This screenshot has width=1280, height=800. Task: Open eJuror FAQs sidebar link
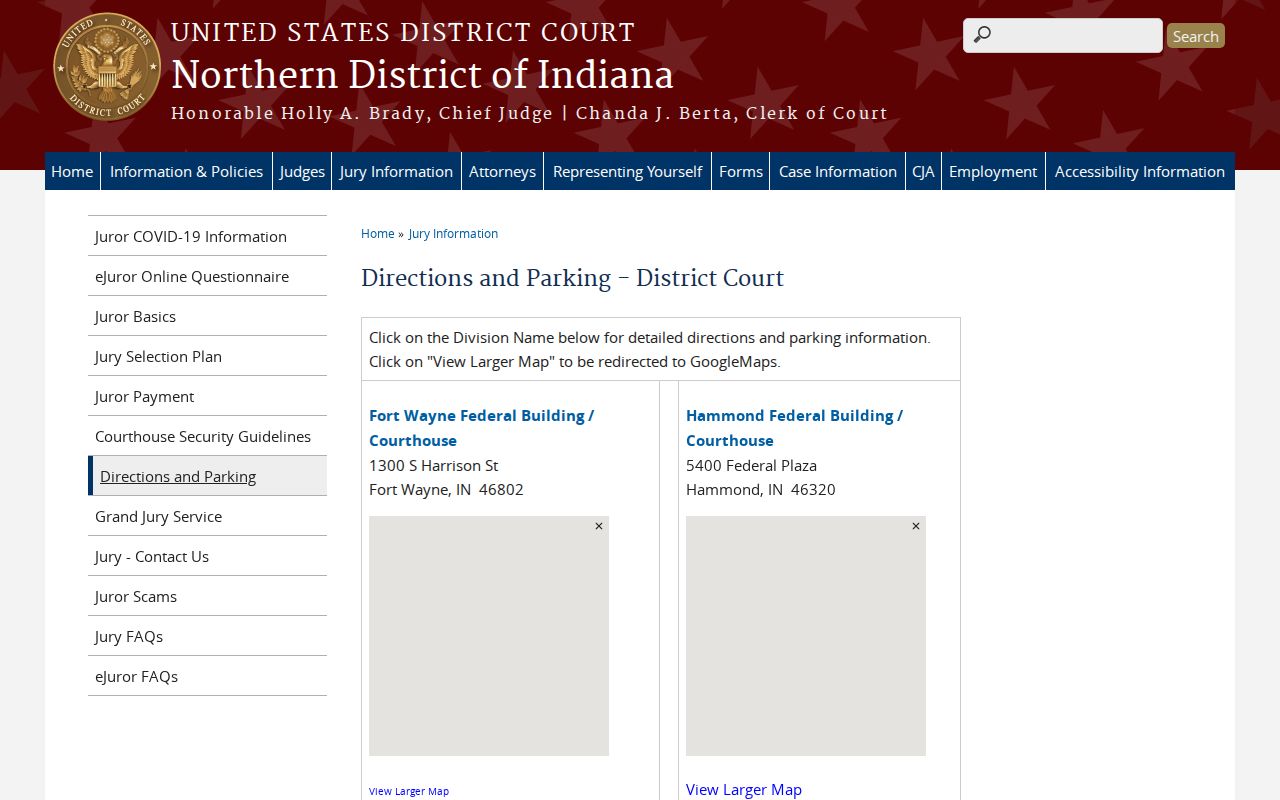coord(207,676)
